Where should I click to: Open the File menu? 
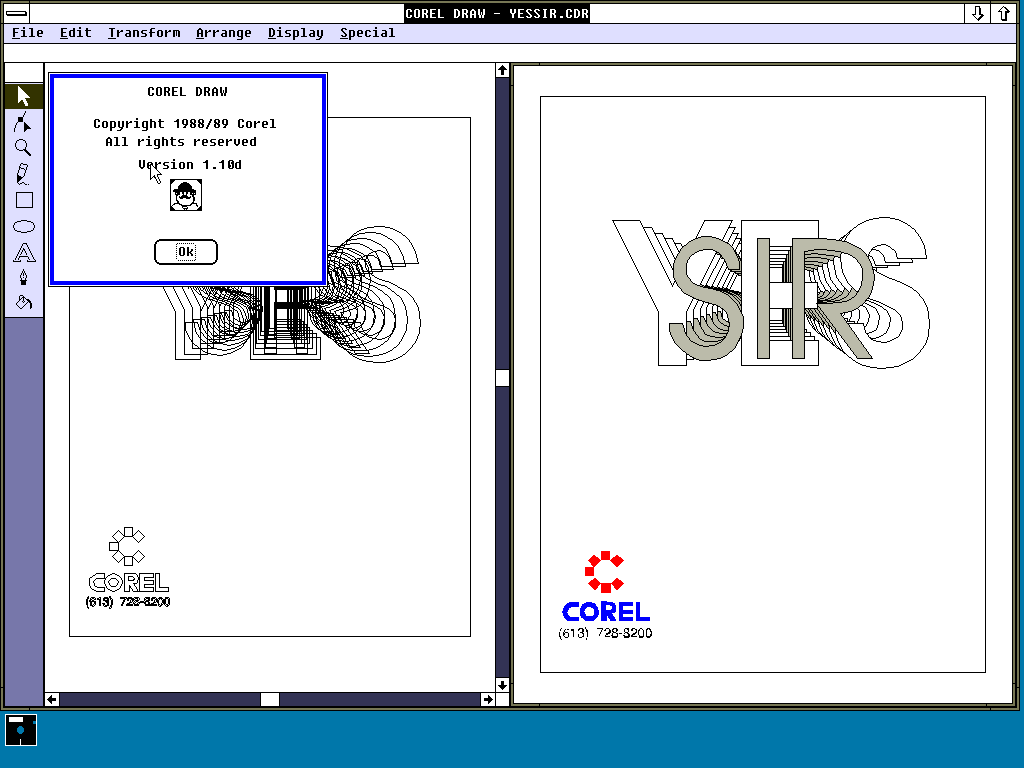click(27, 33)
